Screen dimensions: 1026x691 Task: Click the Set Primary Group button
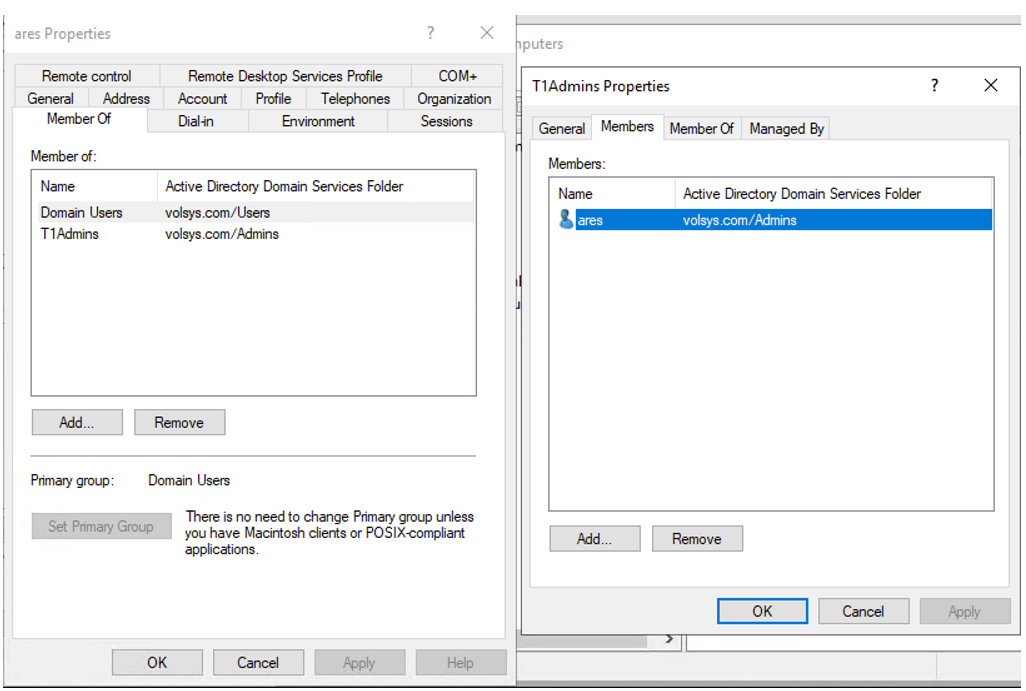click(101, 526)
